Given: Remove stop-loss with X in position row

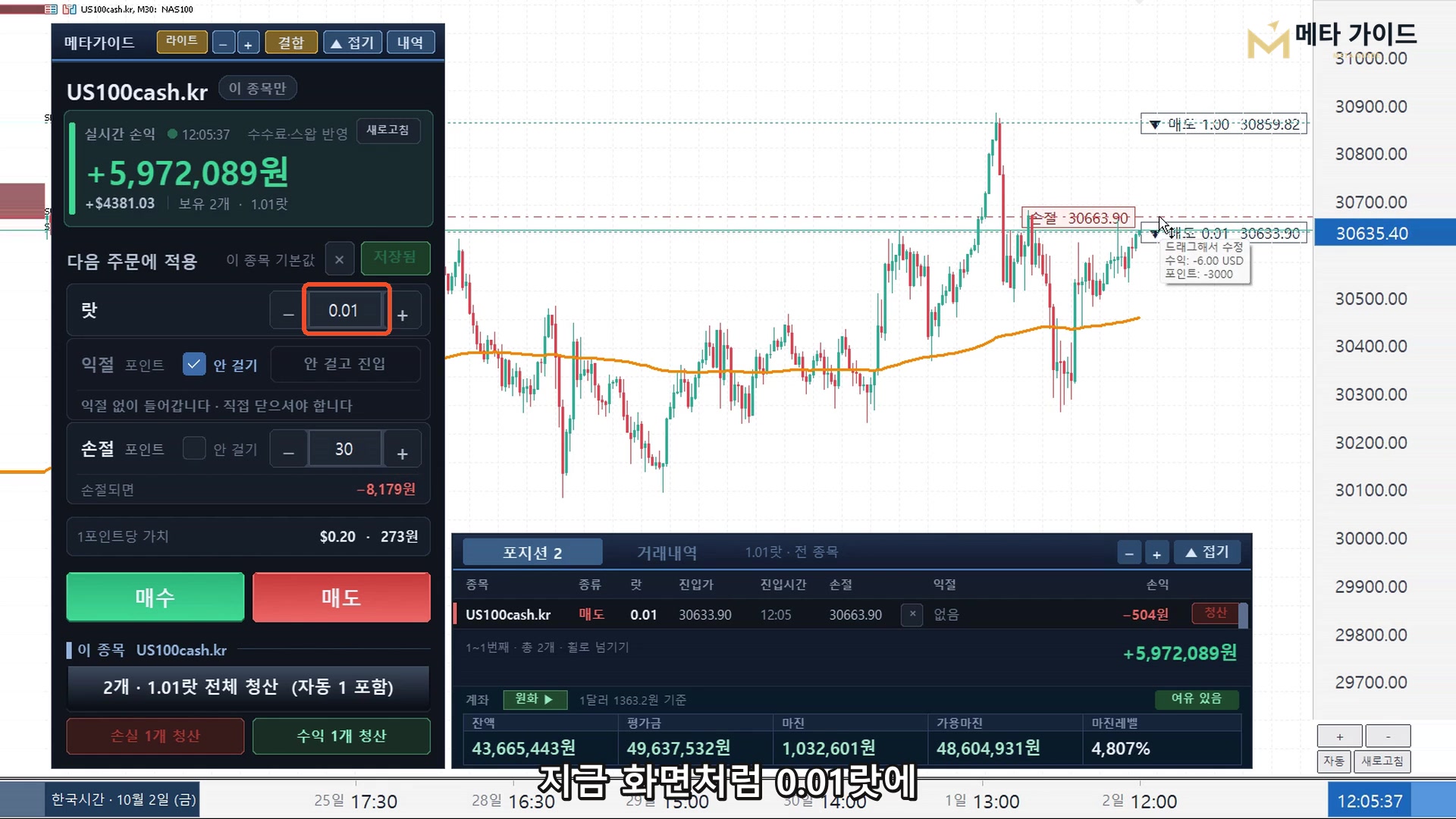Looking at the screenshot, I should [x=912, y=614].
